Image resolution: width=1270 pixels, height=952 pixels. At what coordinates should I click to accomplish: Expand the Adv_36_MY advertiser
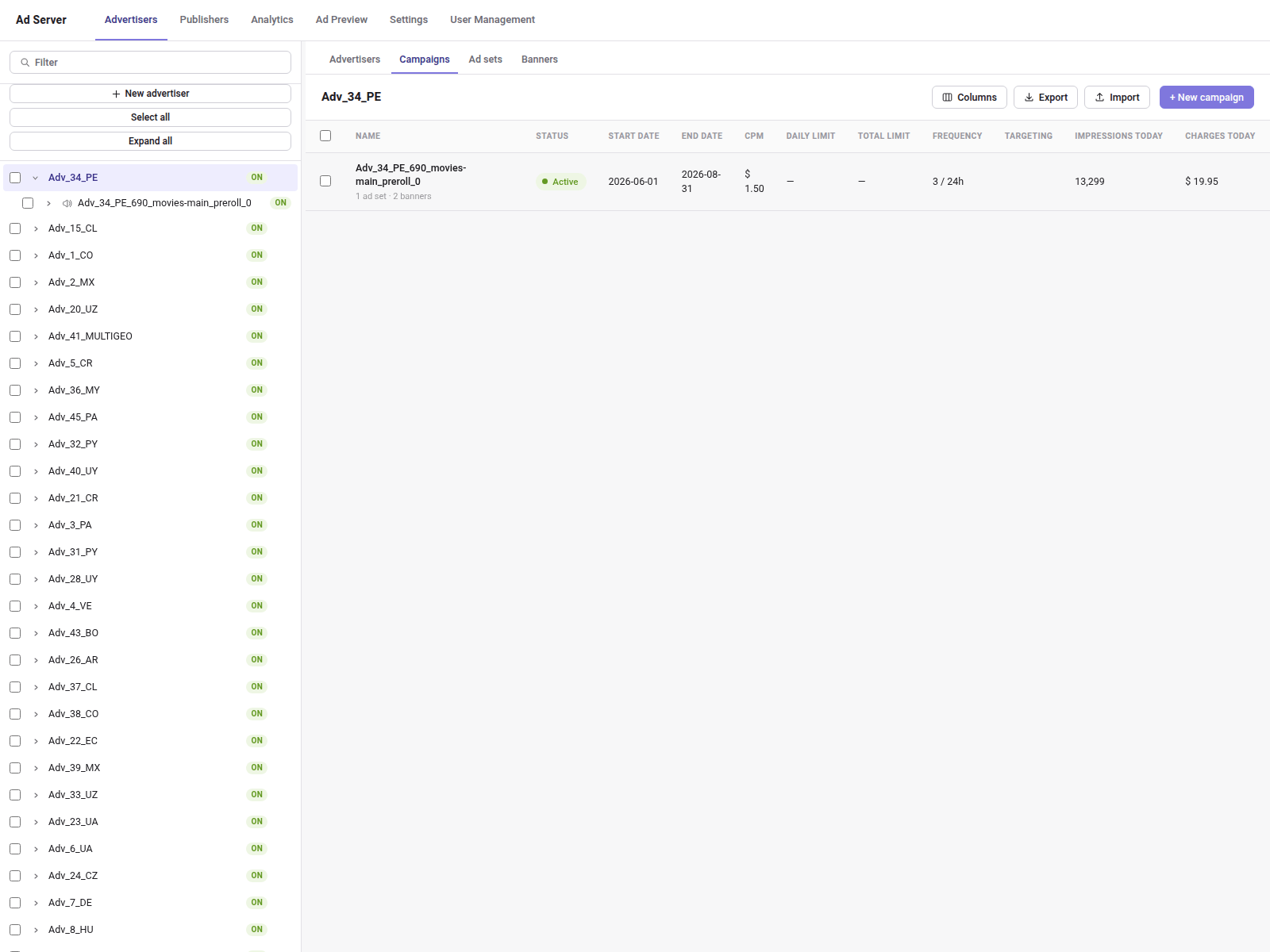pos(36,390)
